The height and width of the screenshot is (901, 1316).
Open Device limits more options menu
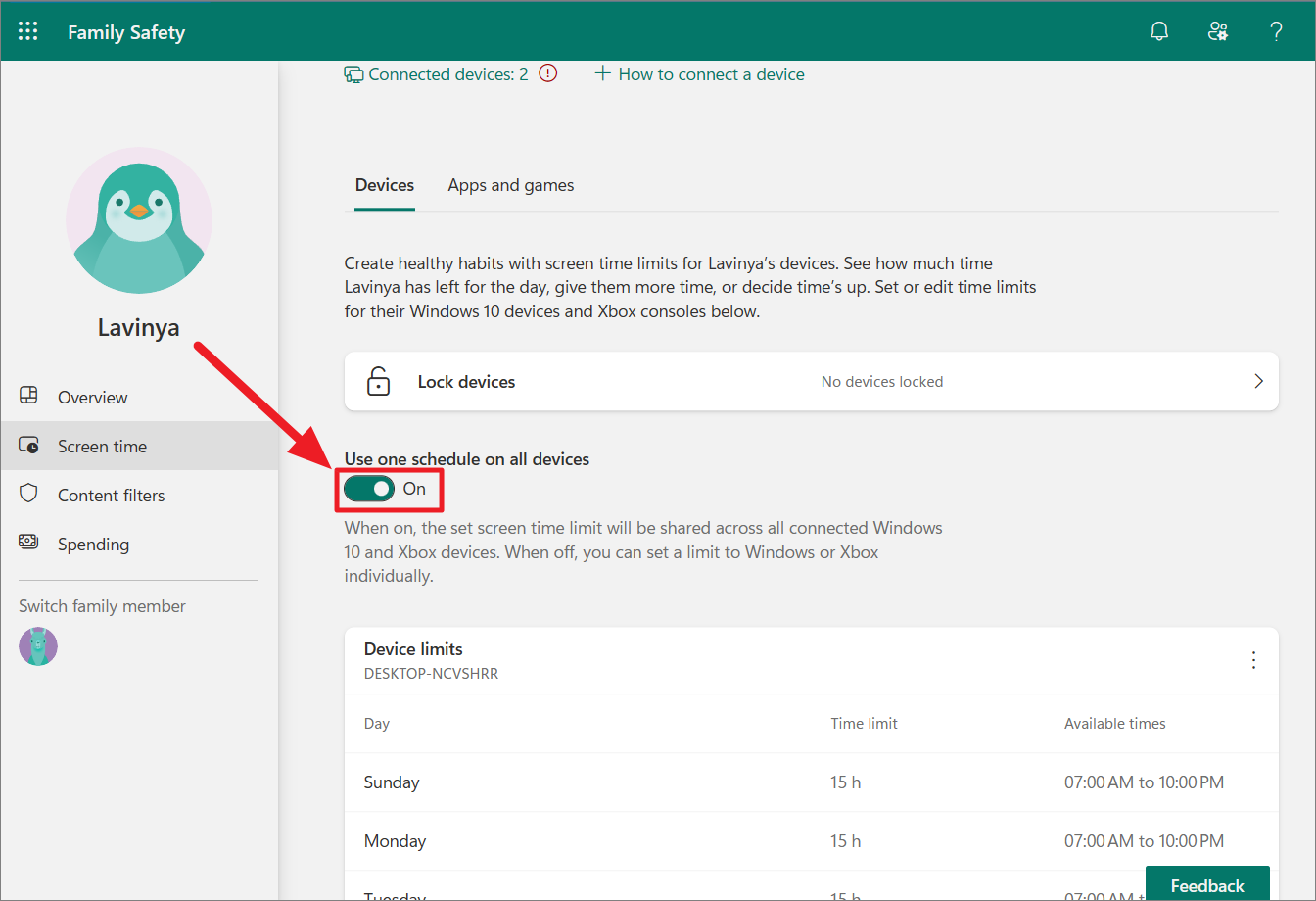pyautogui.click(x=1253, y=660)
